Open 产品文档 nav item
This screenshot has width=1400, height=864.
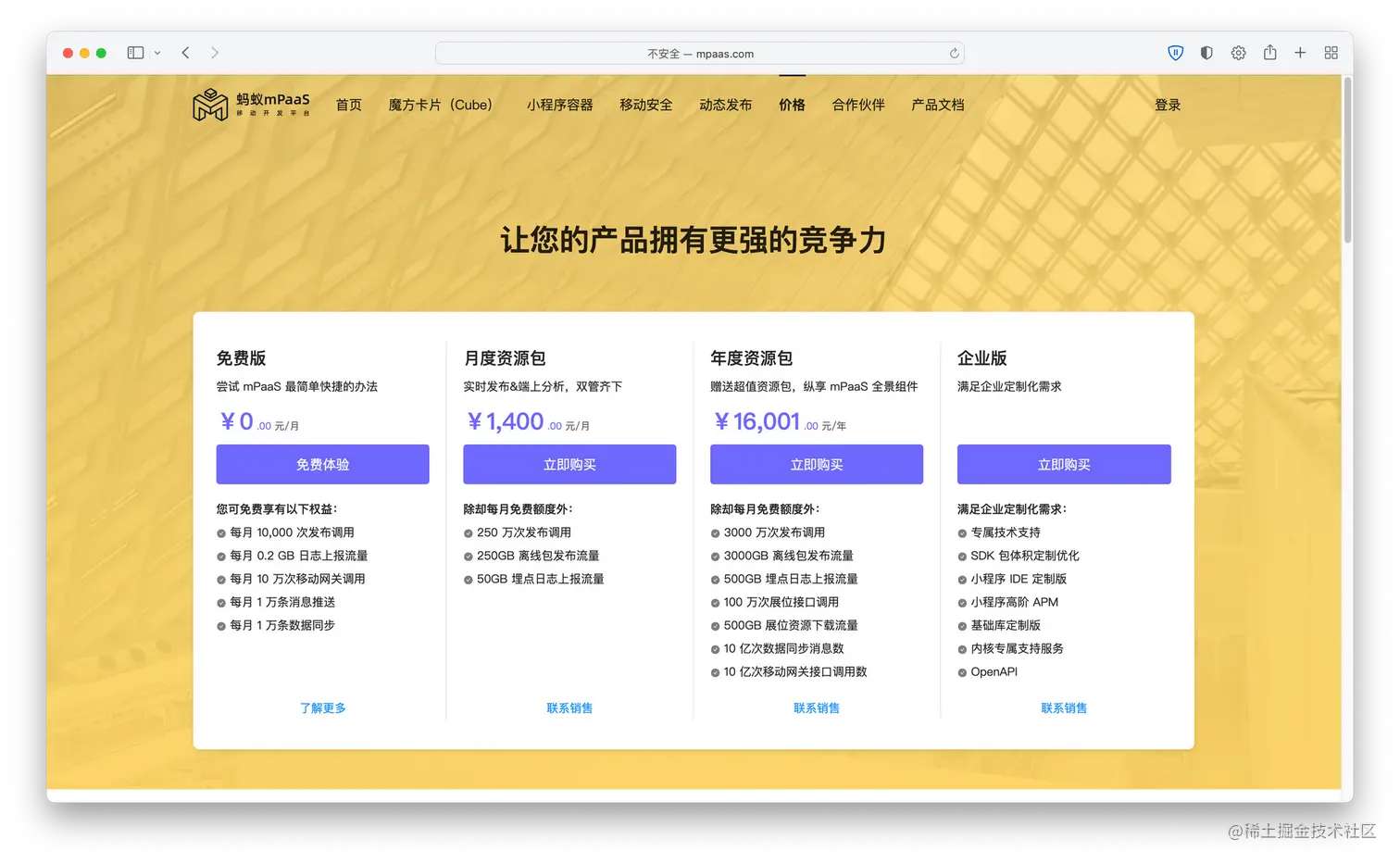[938, 105]
